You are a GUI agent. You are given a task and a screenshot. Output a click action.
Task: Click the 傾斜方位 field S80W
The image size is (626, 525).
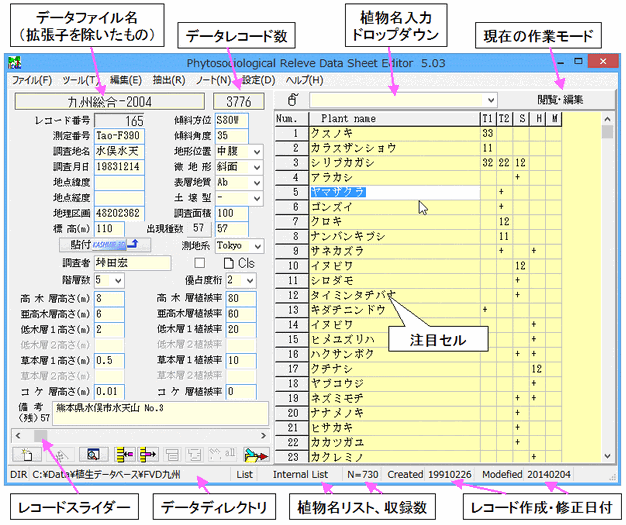(x=232, y=121)
